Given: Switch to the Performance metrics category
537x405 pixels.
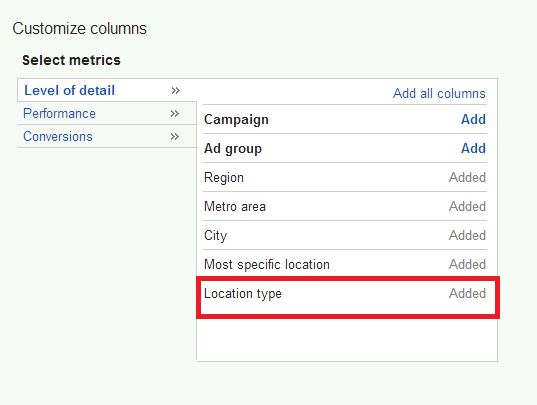Looking at the screenshot, I should [59, 113].
